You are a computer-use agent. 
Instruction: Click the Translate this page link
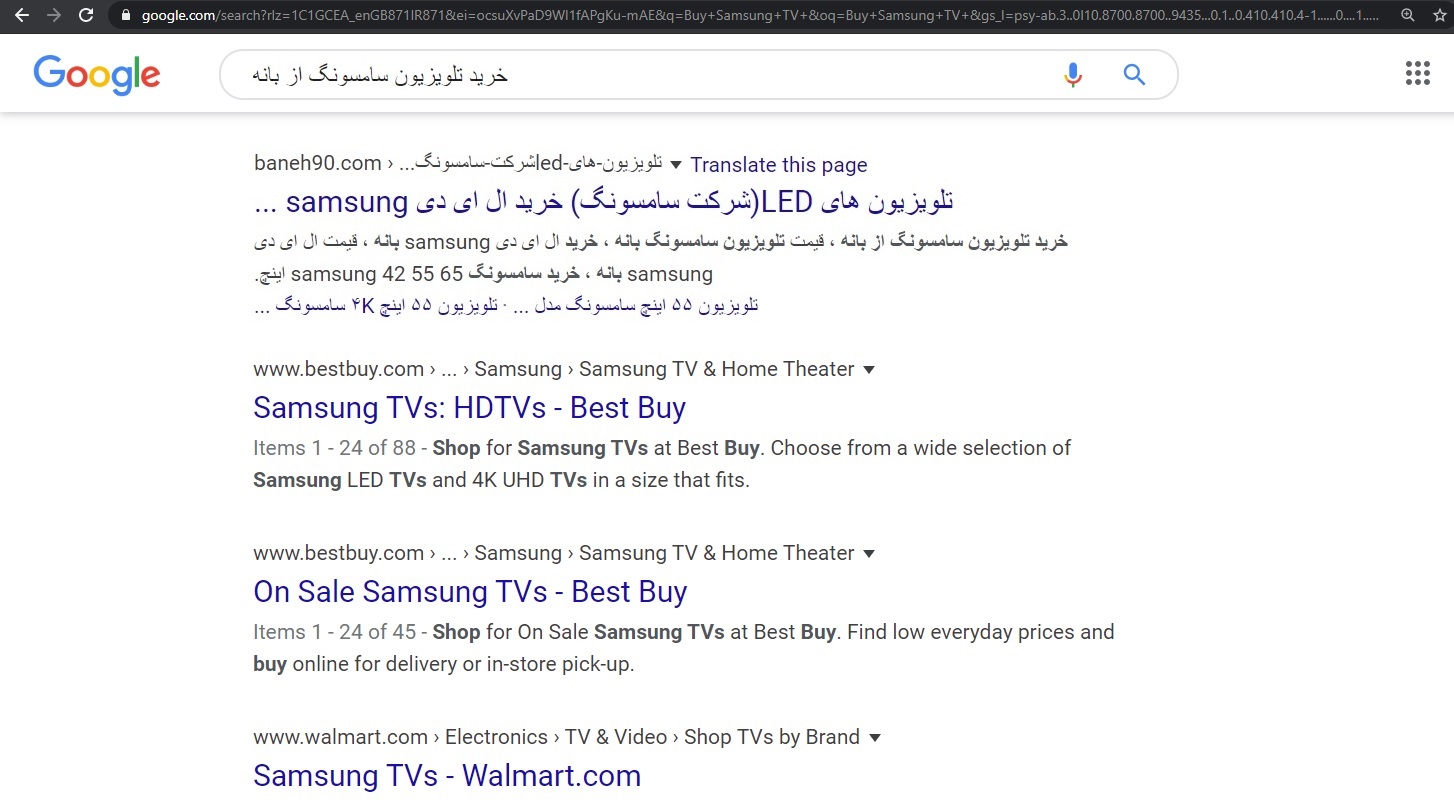(x=778, y=165)
